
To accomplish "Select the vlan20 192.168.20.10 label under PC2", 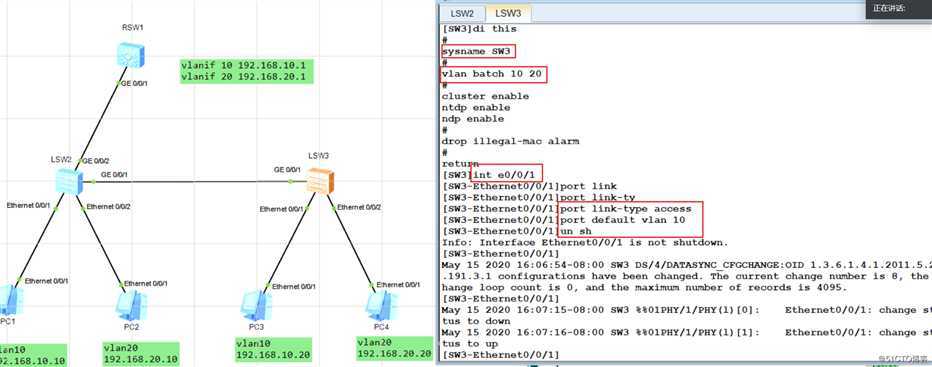I will [141, 354].
